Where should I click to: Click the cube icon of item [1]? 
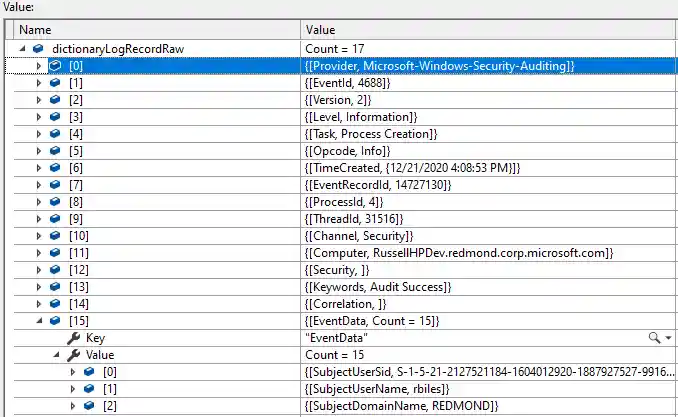click(x=55, y=82)
